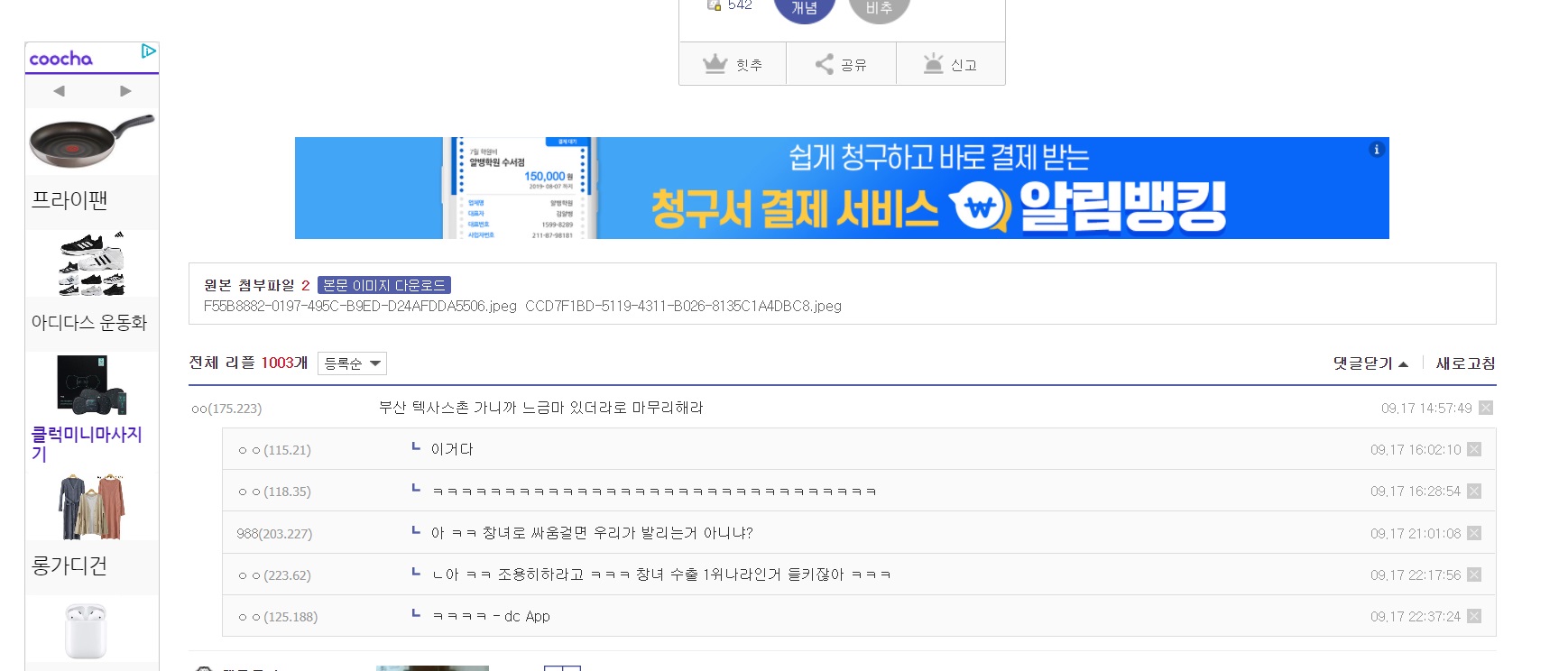The width and height of the screenshot is (1568, 671).
Task: Toggle the 개념 upvote button
Action: coord(805,7)
